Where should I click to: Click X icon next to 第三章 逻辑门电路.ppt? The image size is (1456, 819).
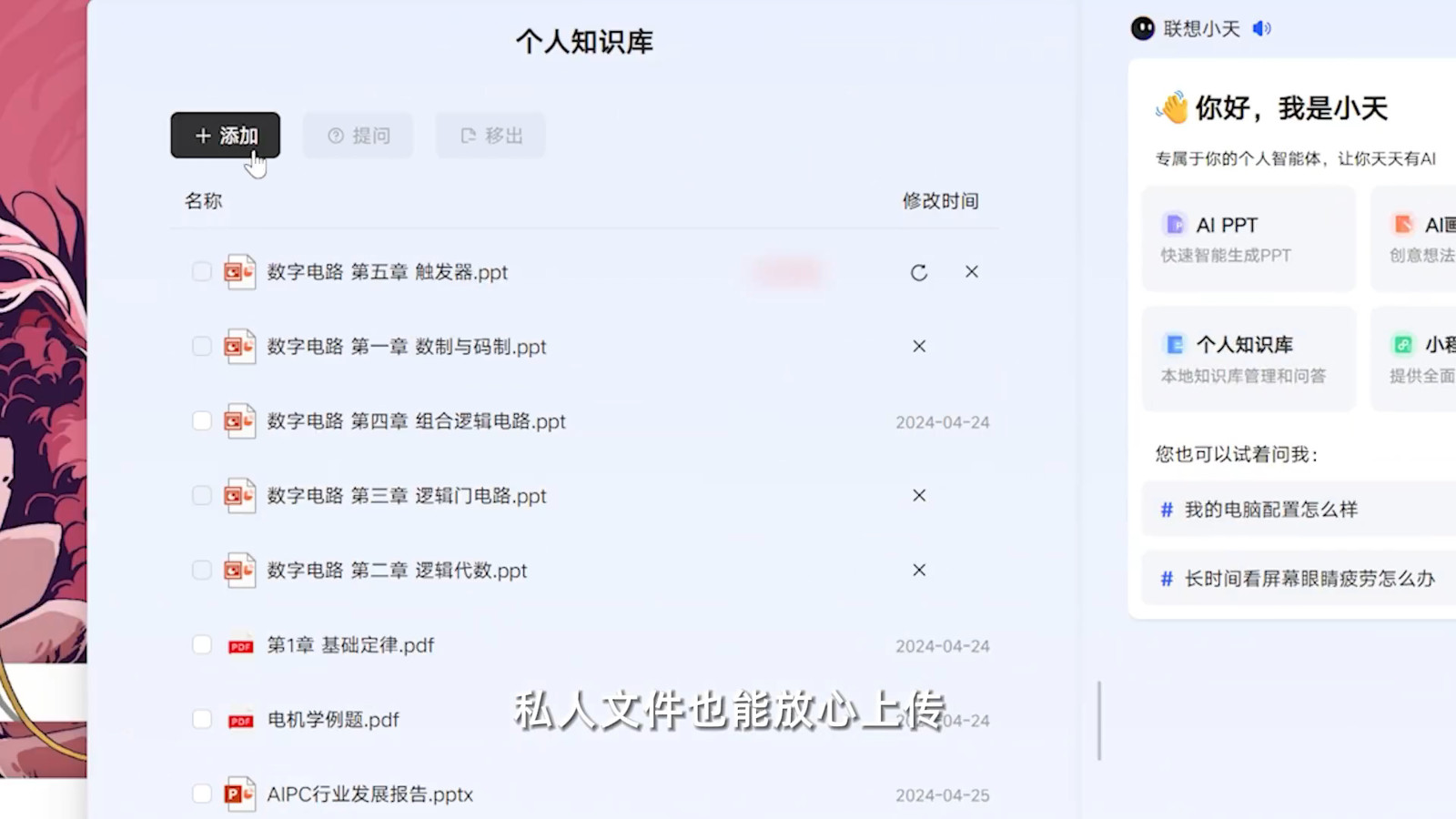click(919, 496)
